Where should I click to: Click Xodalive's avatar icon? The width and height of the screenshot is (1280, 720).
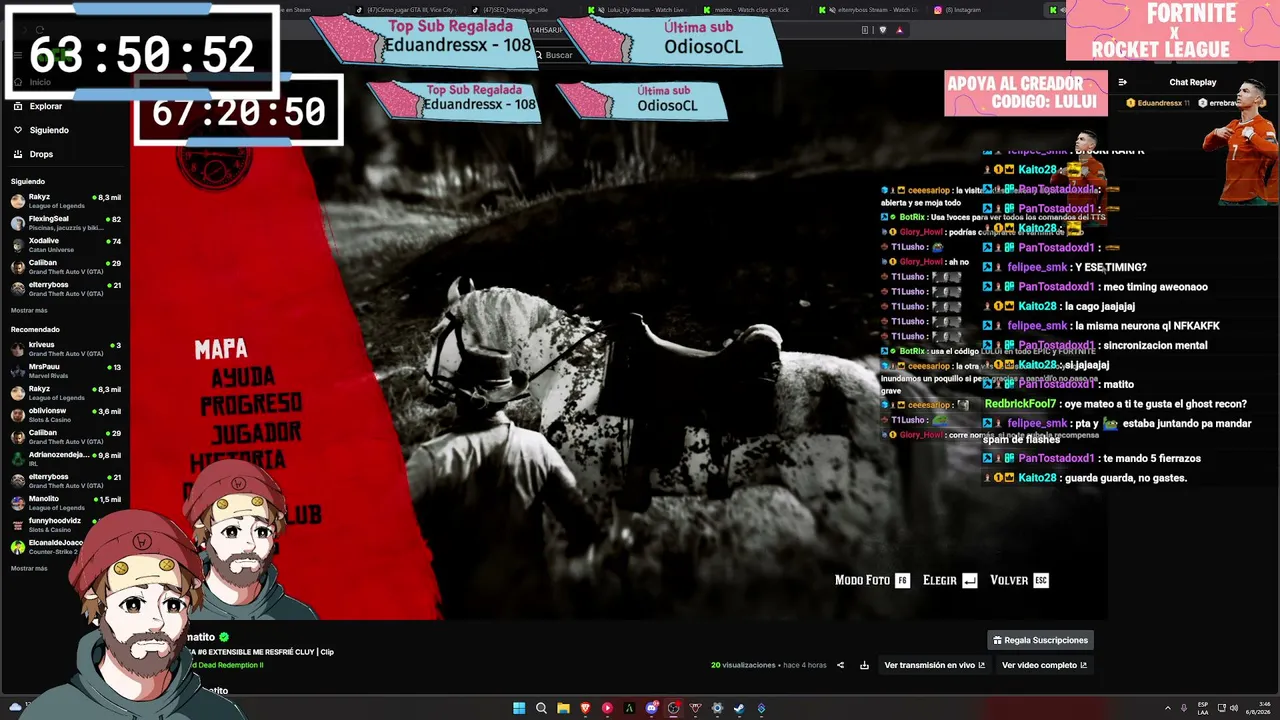(18, 245)
